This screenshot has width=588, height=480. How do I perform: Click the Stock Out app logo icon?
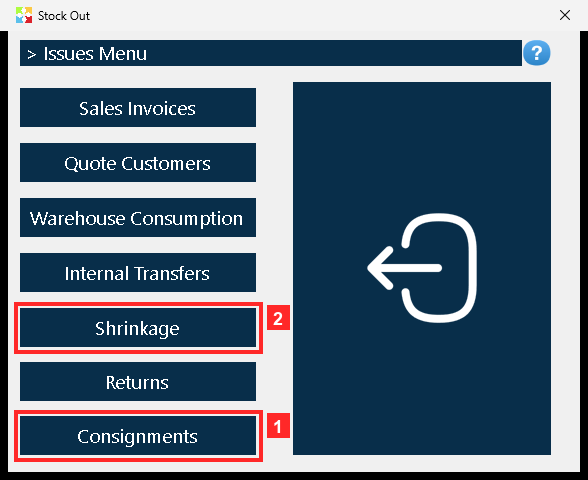click(24, 15)
